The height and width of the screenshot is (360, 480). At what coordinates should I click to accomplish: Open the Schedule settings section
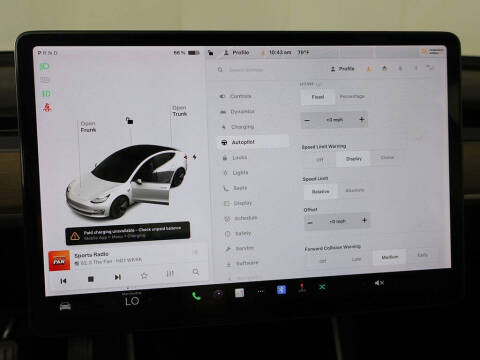pos(241,218)
